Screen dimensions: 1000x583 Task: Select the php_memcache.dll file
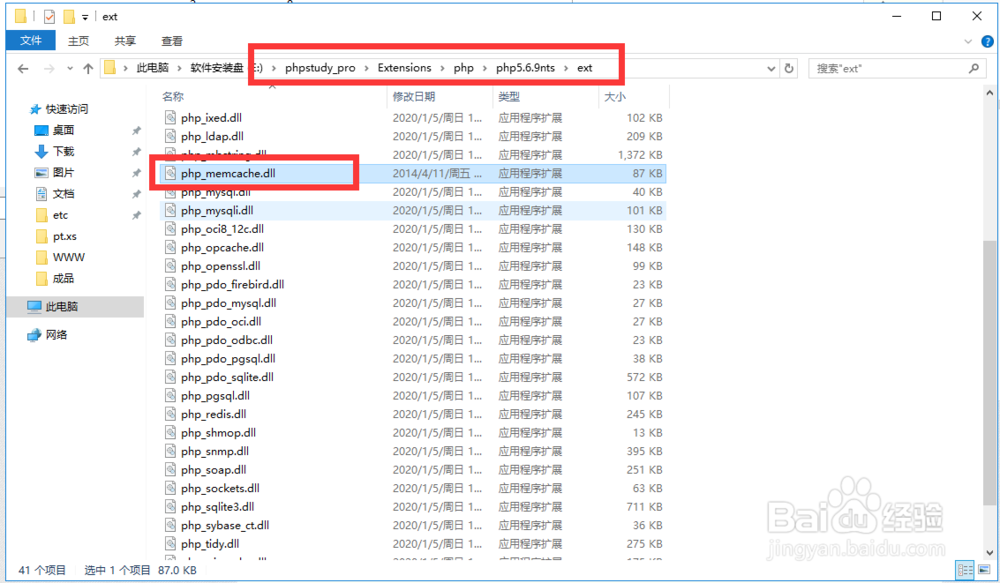pos(413,173)
